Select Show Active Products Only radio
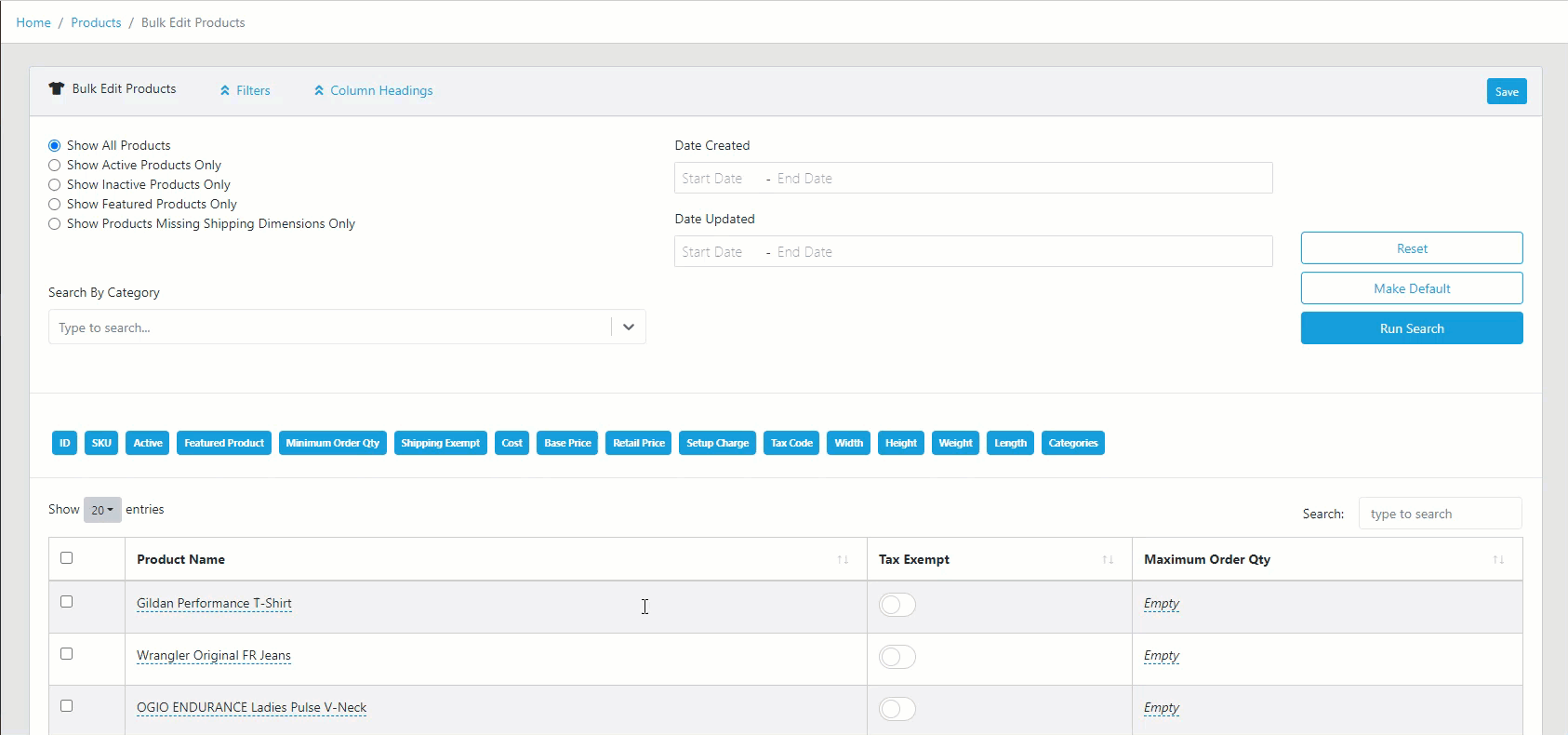The height and width of the screenshot is (735, 1568). click(x=55, y=166)
